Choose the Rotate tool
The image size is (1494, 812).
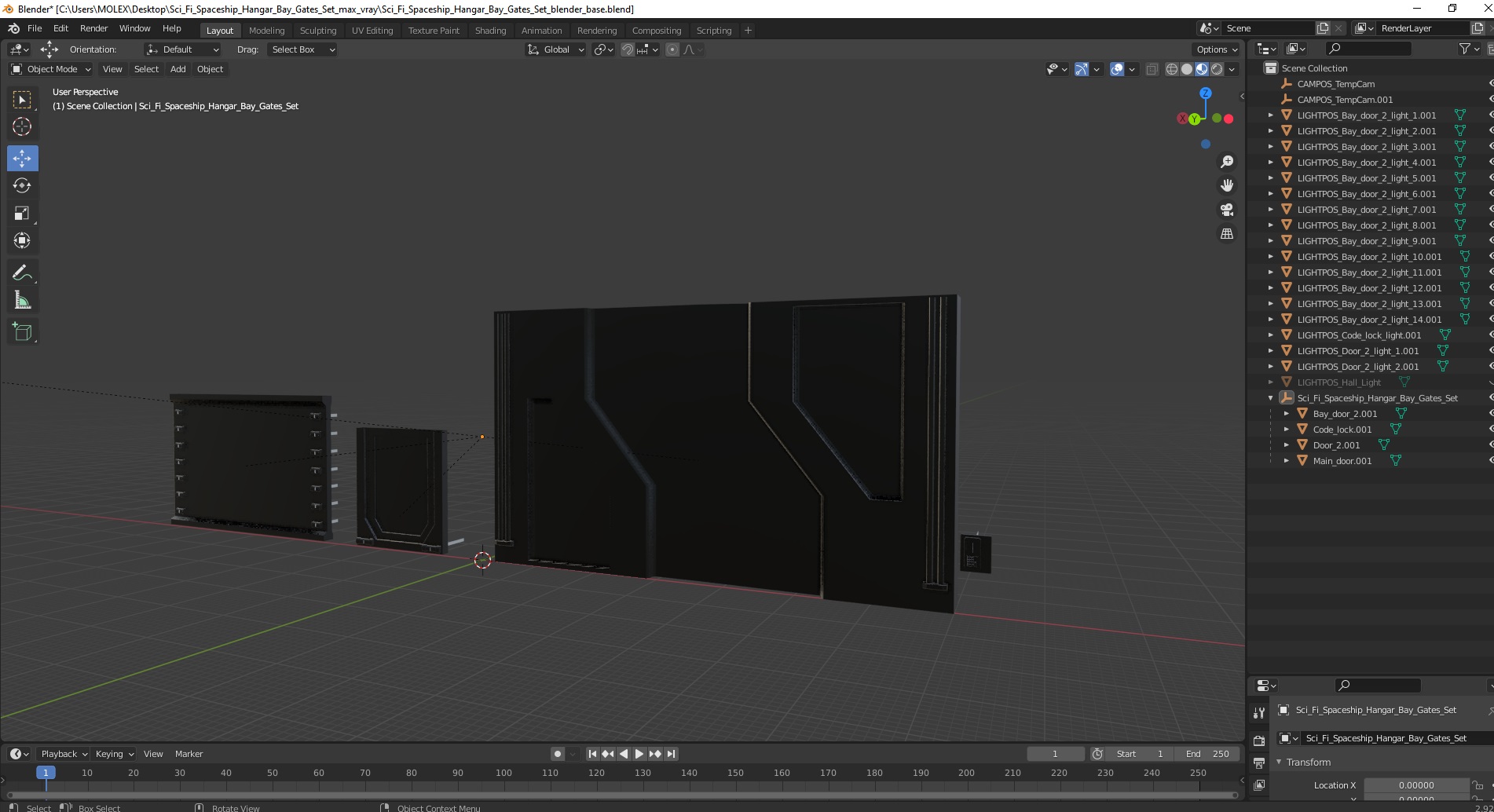pyautogui.click(x=22, y=185)
